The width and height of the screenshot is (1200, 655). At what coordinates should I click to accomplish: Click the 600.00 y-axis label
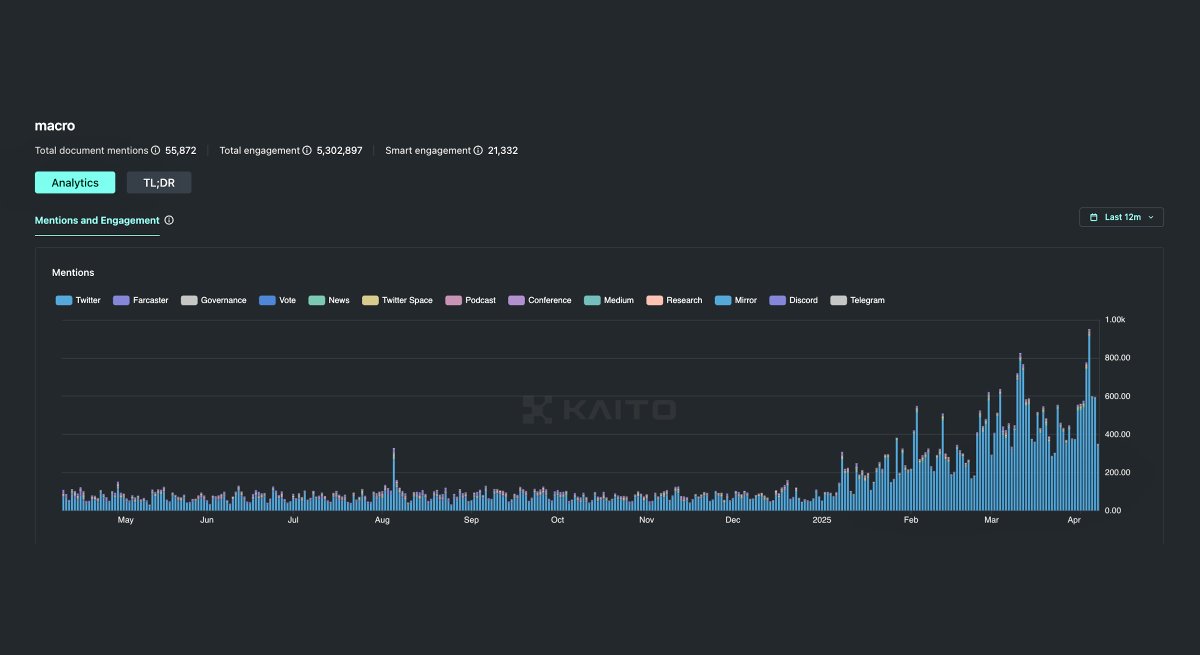point(1118,396)
